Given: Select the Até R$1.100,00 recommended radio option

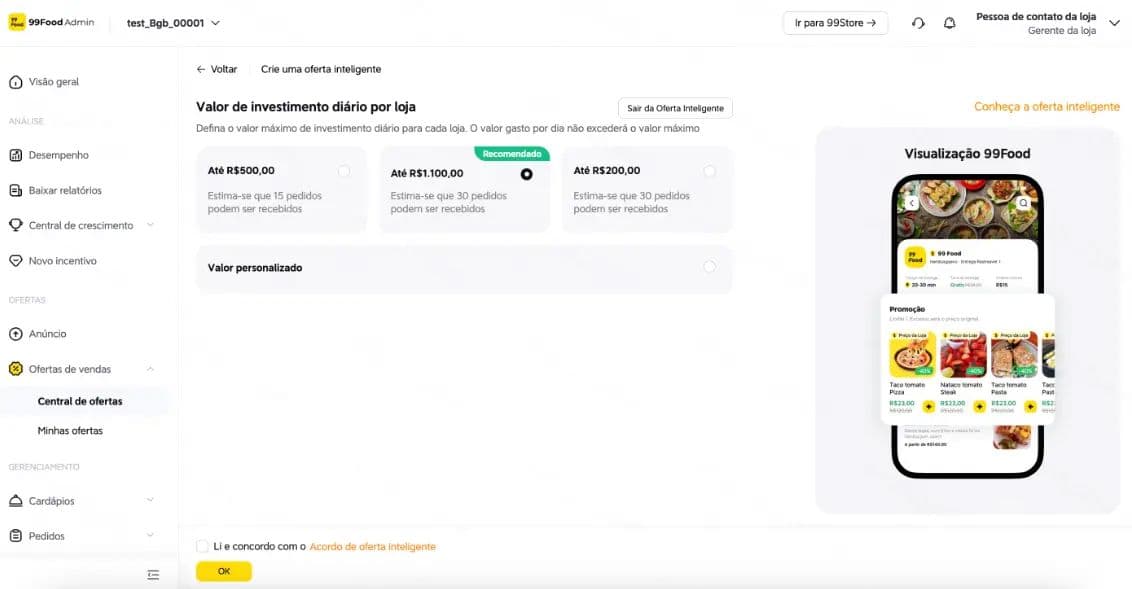Looking at the screenshot, I should pyautogui.click(x=526, y=174).
